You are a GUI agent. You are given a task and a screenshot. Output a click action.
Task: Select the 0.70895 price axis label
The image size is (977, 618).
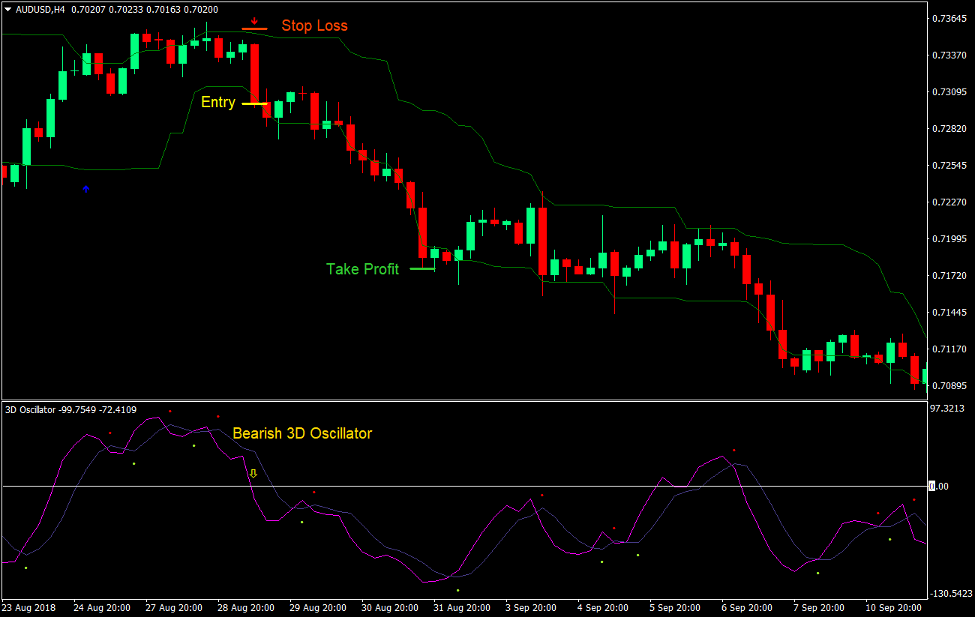tap(949, 386)
